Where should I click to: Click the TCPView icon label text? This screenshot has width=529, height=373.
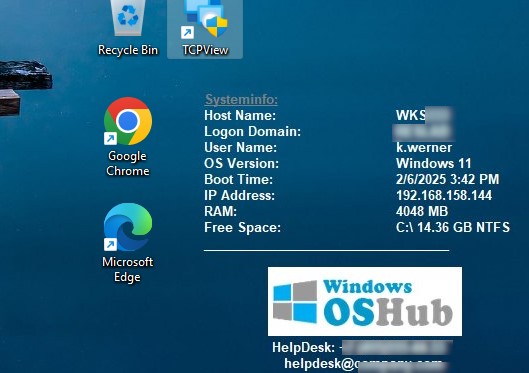(205, 50)
